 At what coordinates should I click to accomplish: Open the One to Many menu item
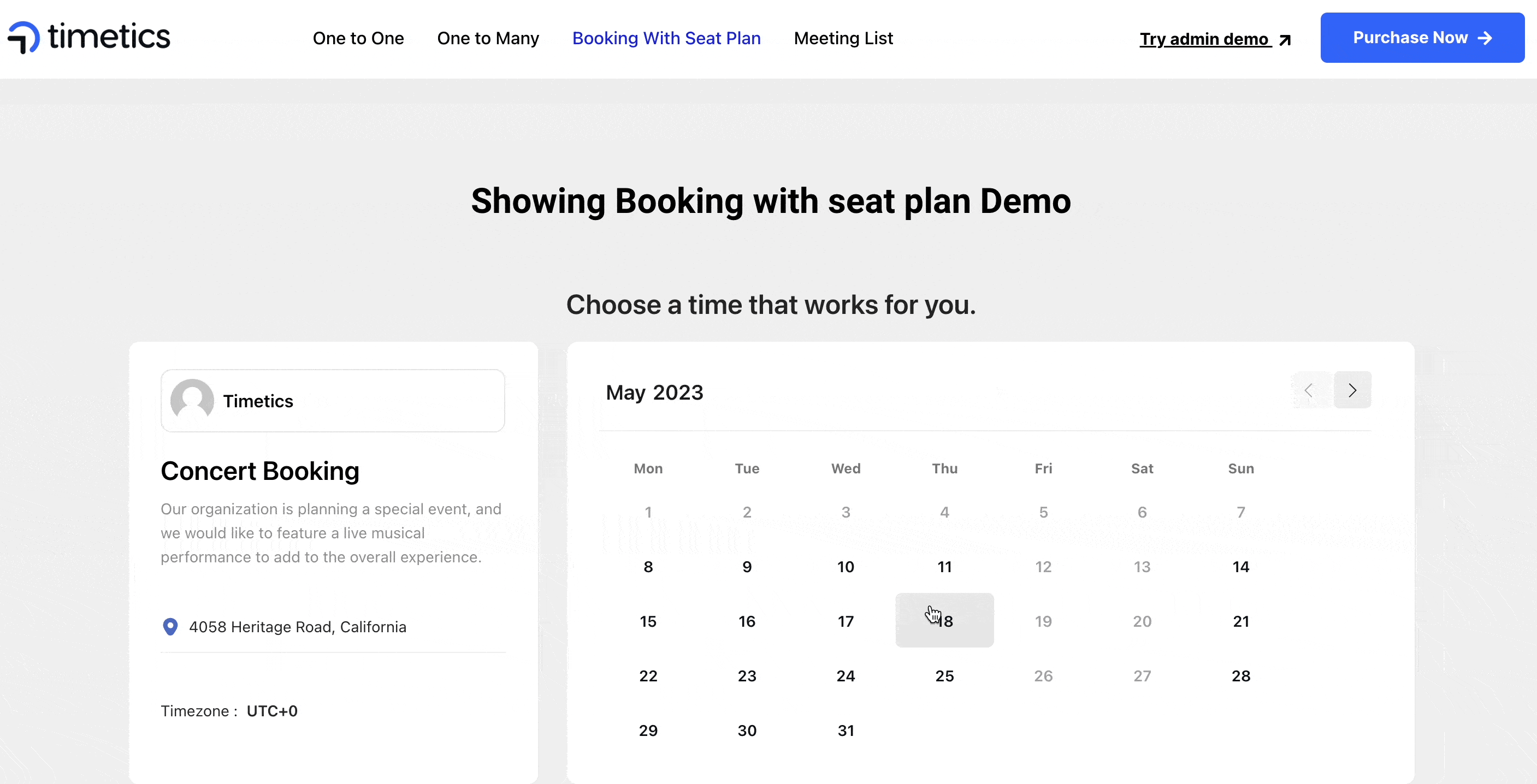coord(488,38)
